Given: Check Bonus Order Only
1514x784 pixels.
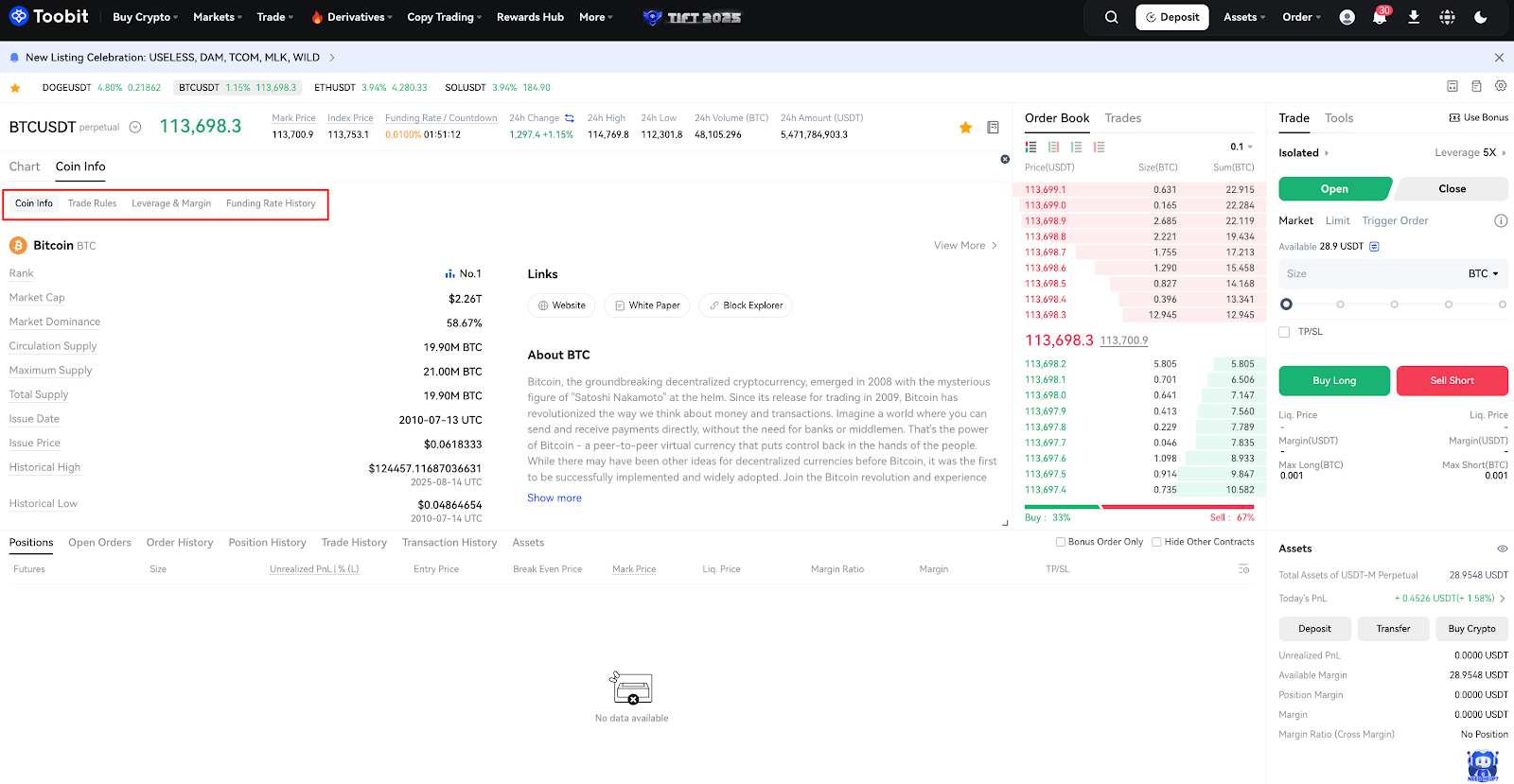Looking at the screenshot, I should pos(1061,542).
